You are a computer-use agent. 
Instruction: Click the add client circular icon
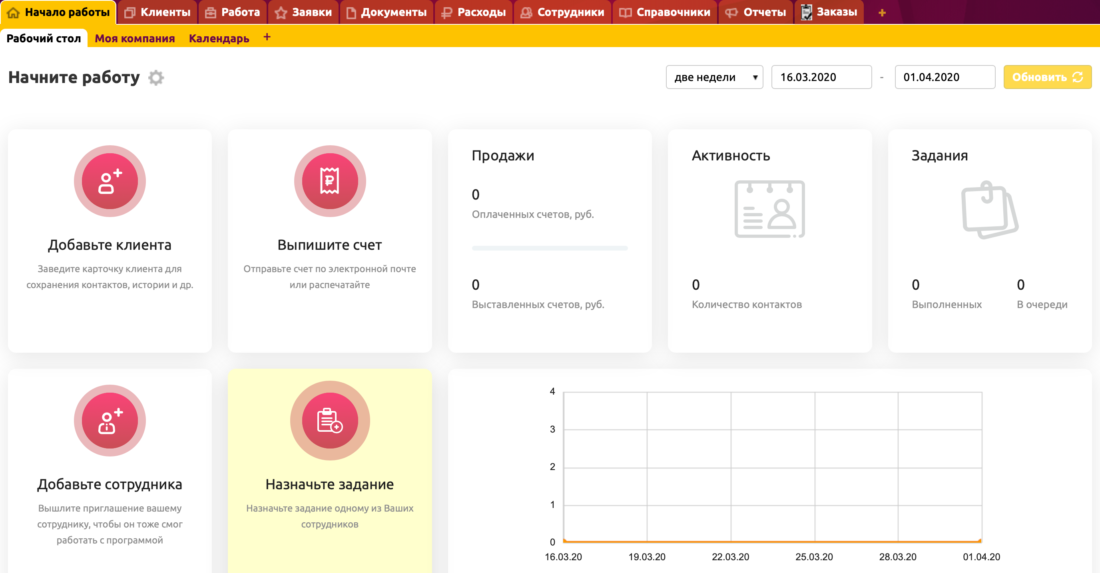[x=110, y=181]
